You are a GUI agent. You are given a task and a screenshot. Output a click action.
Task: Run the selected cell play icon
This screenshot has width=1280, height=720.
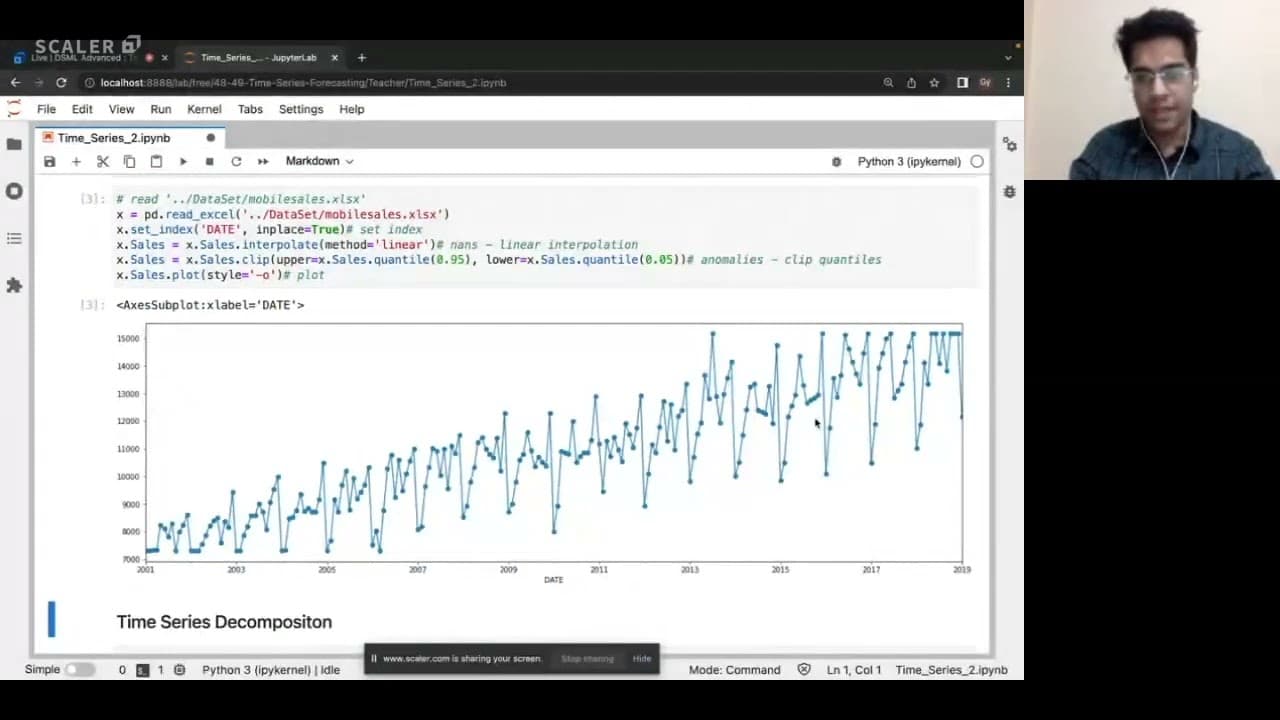pos(183,161)
